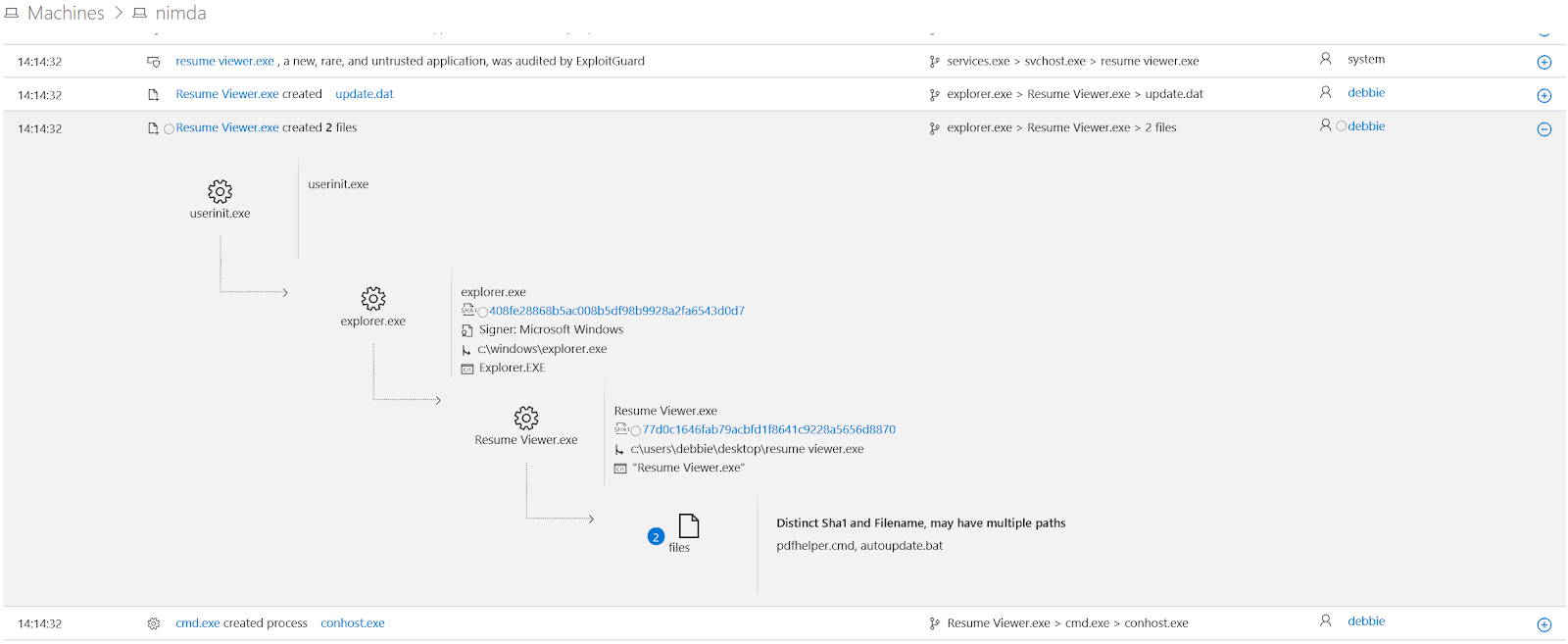Open the conhost.exe process link

(353, 623)
